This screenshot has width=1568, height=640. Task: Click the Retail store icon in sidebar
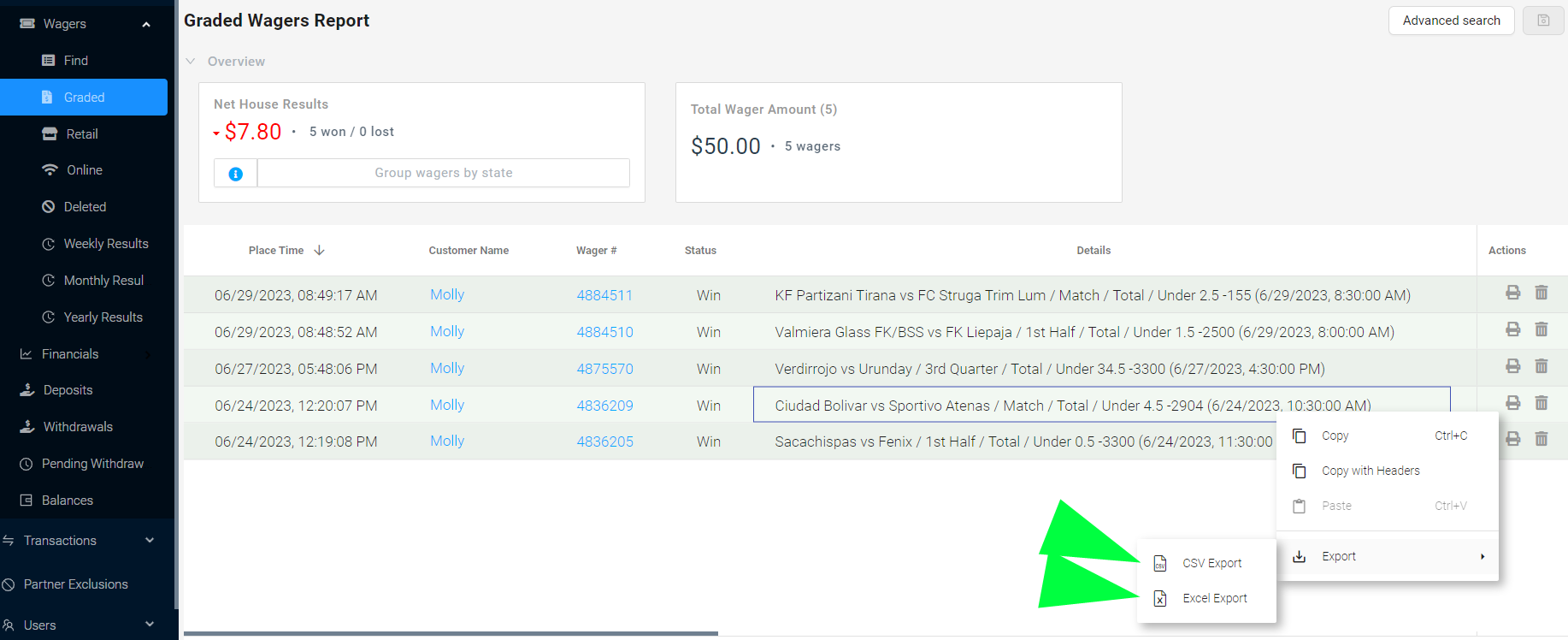click(50, 133)
